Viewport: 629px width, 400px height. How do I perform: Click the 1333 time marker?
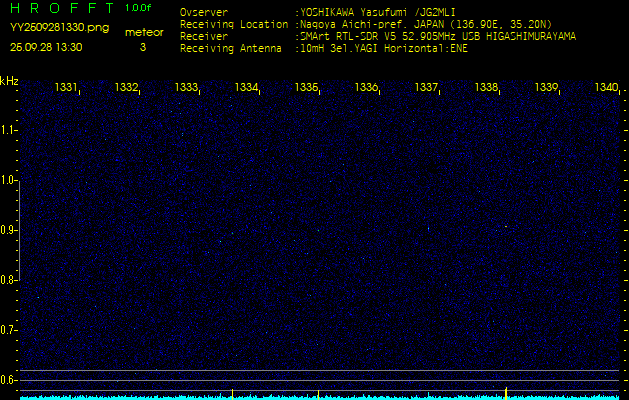(x=186, y=88)
